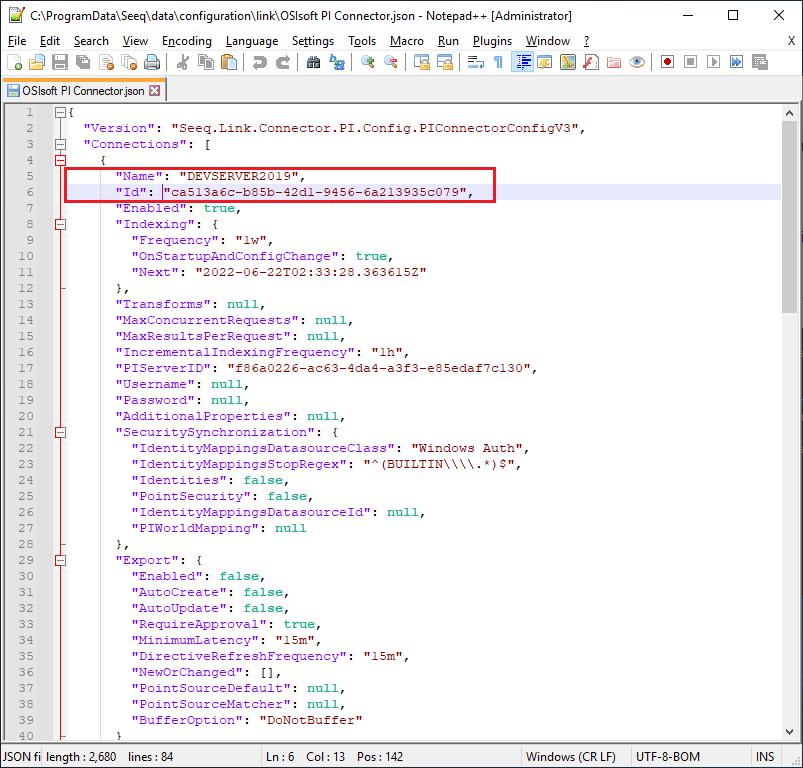Toggle the indent guide toolbar icon
This screenshot has height=768, width=803.
point(522,62)
